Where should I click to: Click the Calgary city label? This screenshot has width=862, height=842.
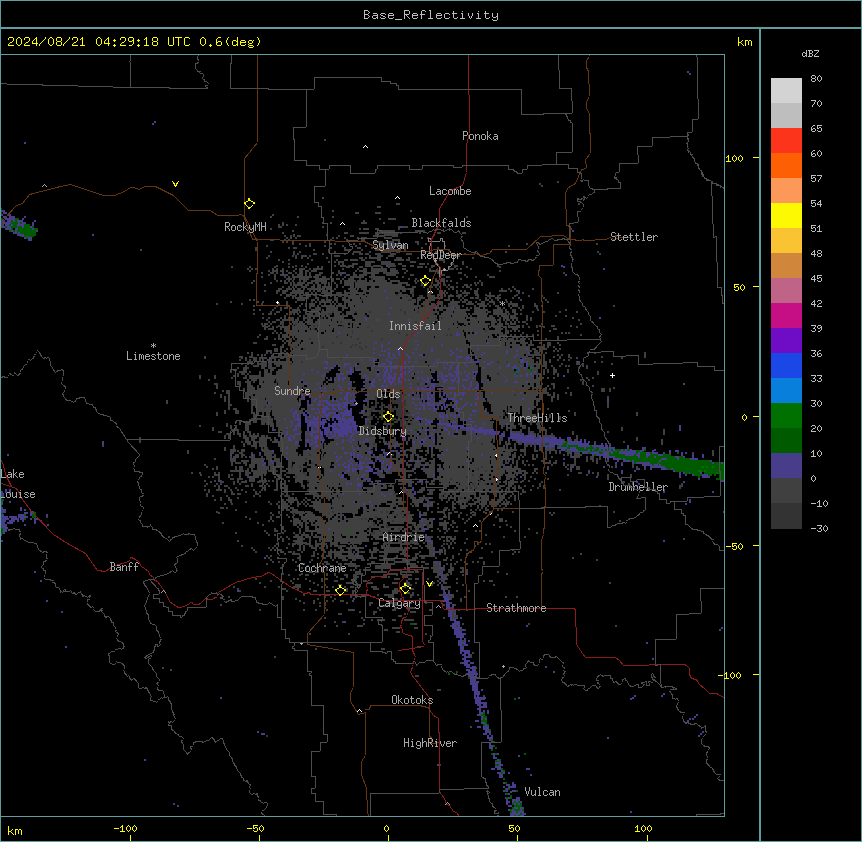point(399,603)
